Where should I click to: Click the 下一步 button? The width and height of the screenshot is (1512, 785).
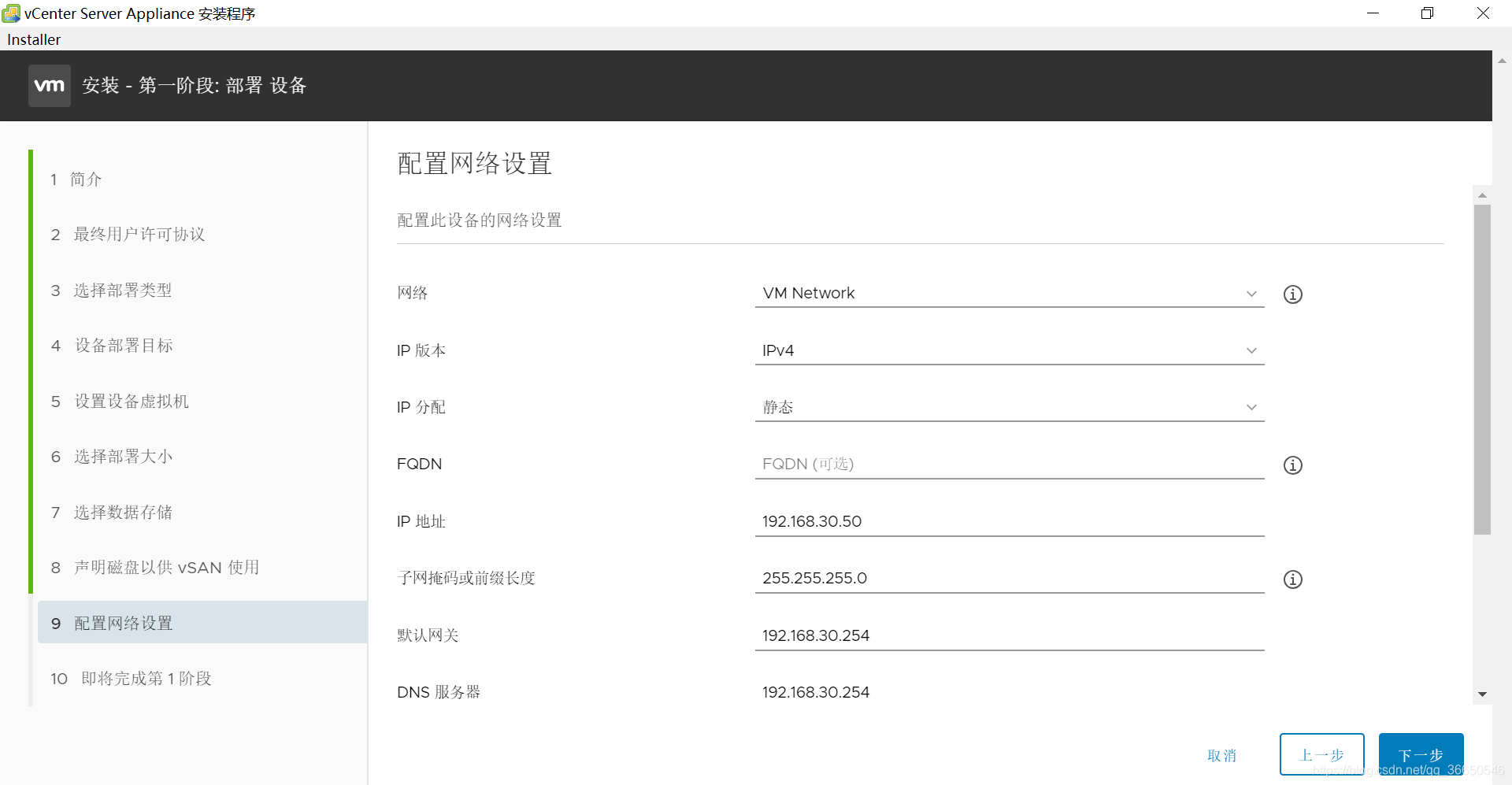click(x=1421, y=755)
